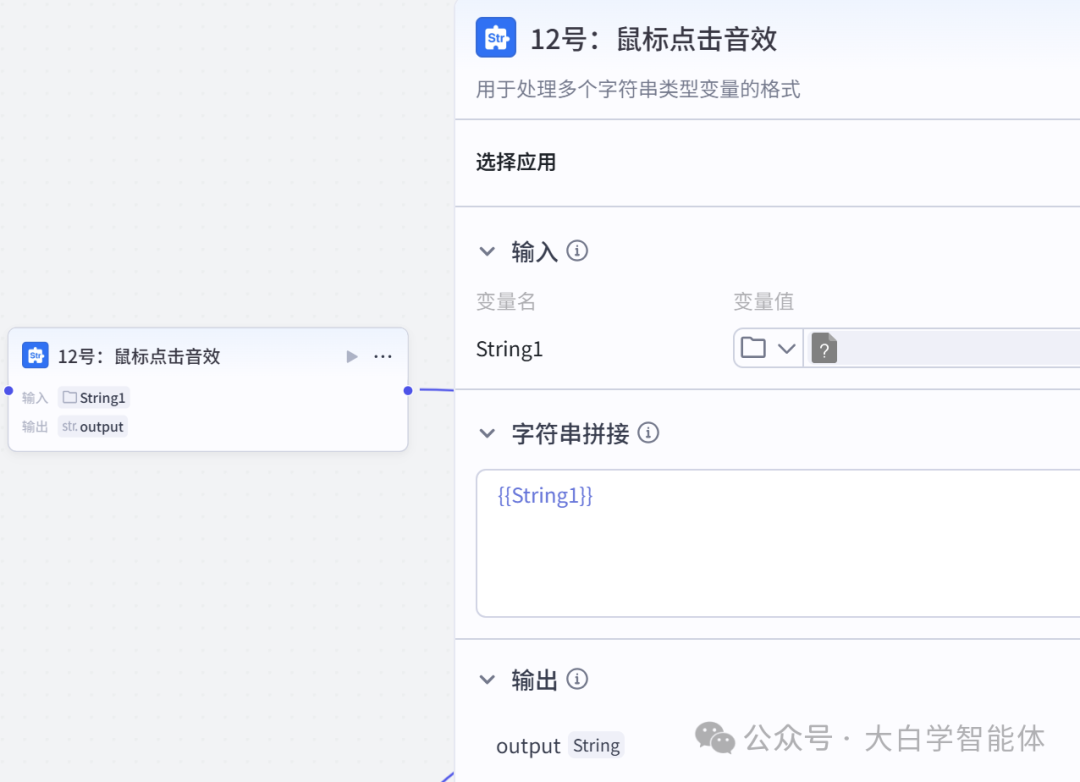
Task: Click the String1 input tag on the node
Action: (x=94, y=398)
